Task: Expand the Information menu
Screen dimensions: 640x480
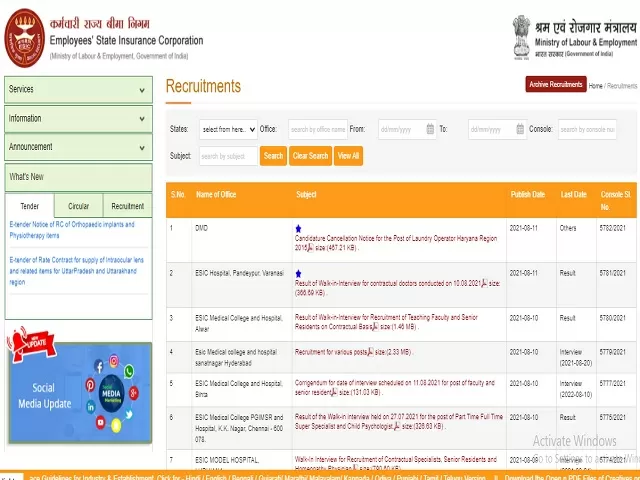Action: pos(78,118)
